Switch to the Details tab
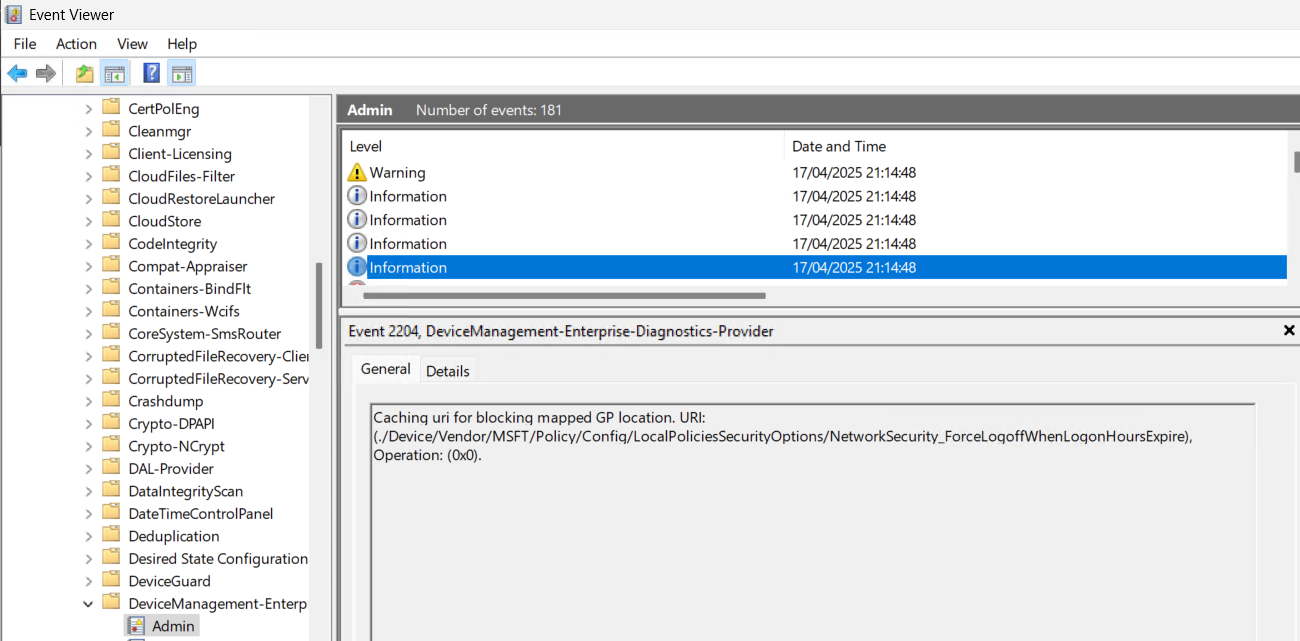1300x641 pixels. [x=447, y=371]
